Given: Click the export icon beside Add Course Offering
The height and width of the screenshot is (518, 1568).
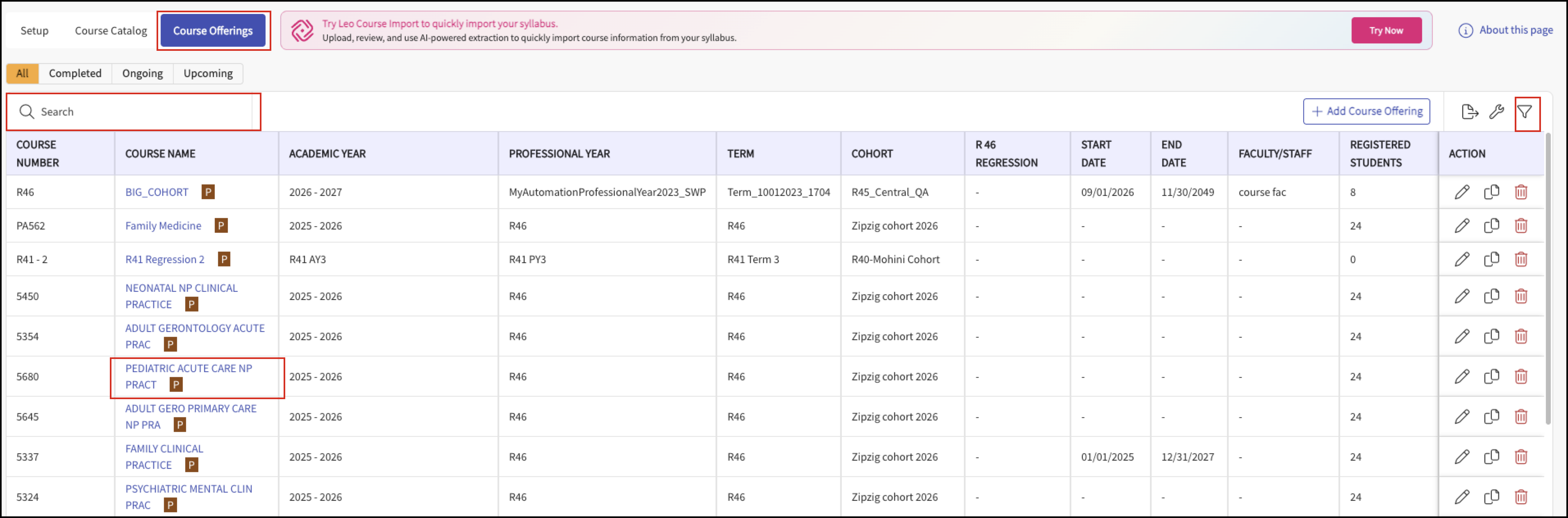Looking at the screenshot, I should 1469,112.
